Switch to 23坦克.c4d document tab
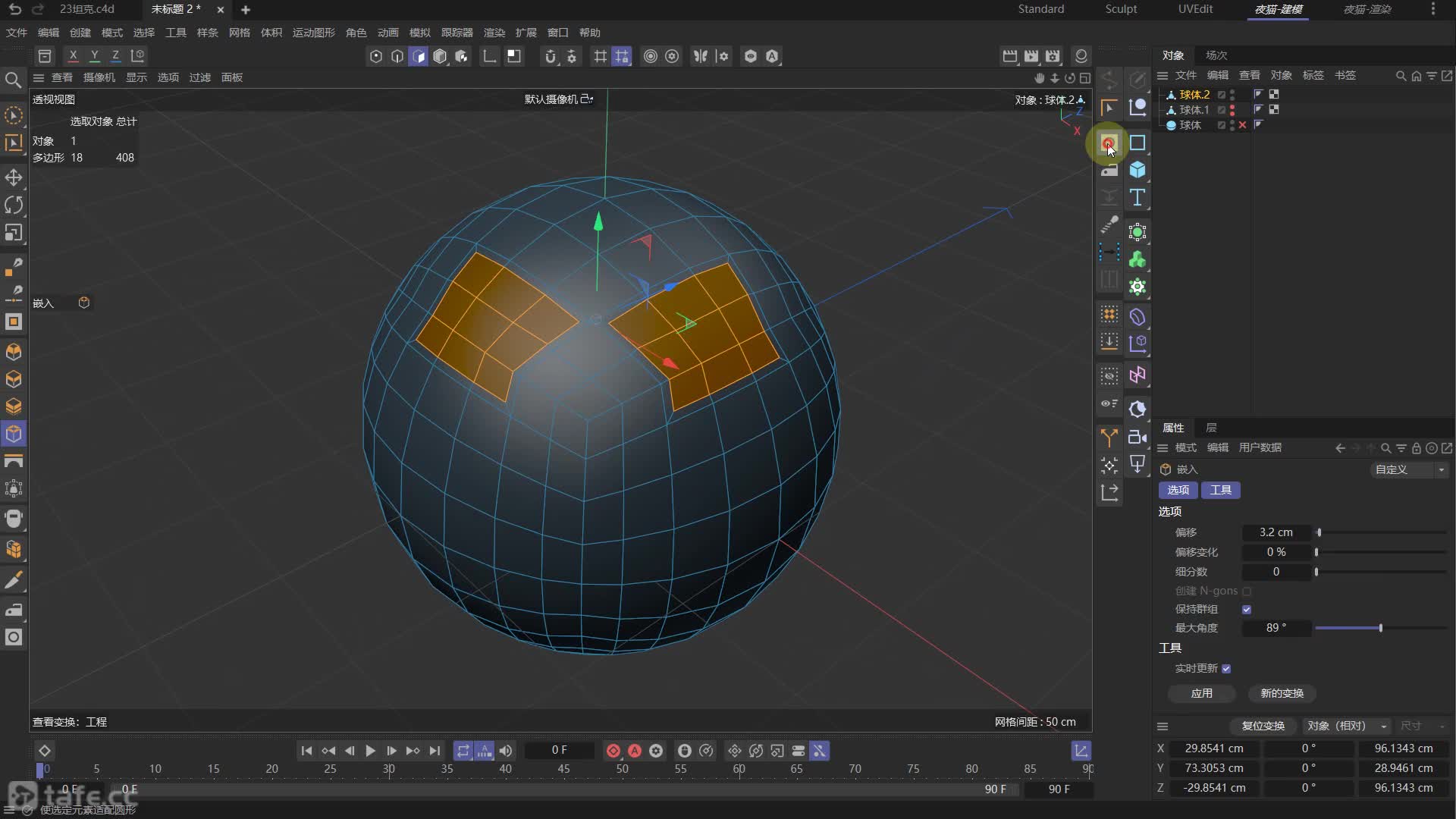 coord(86,9)
